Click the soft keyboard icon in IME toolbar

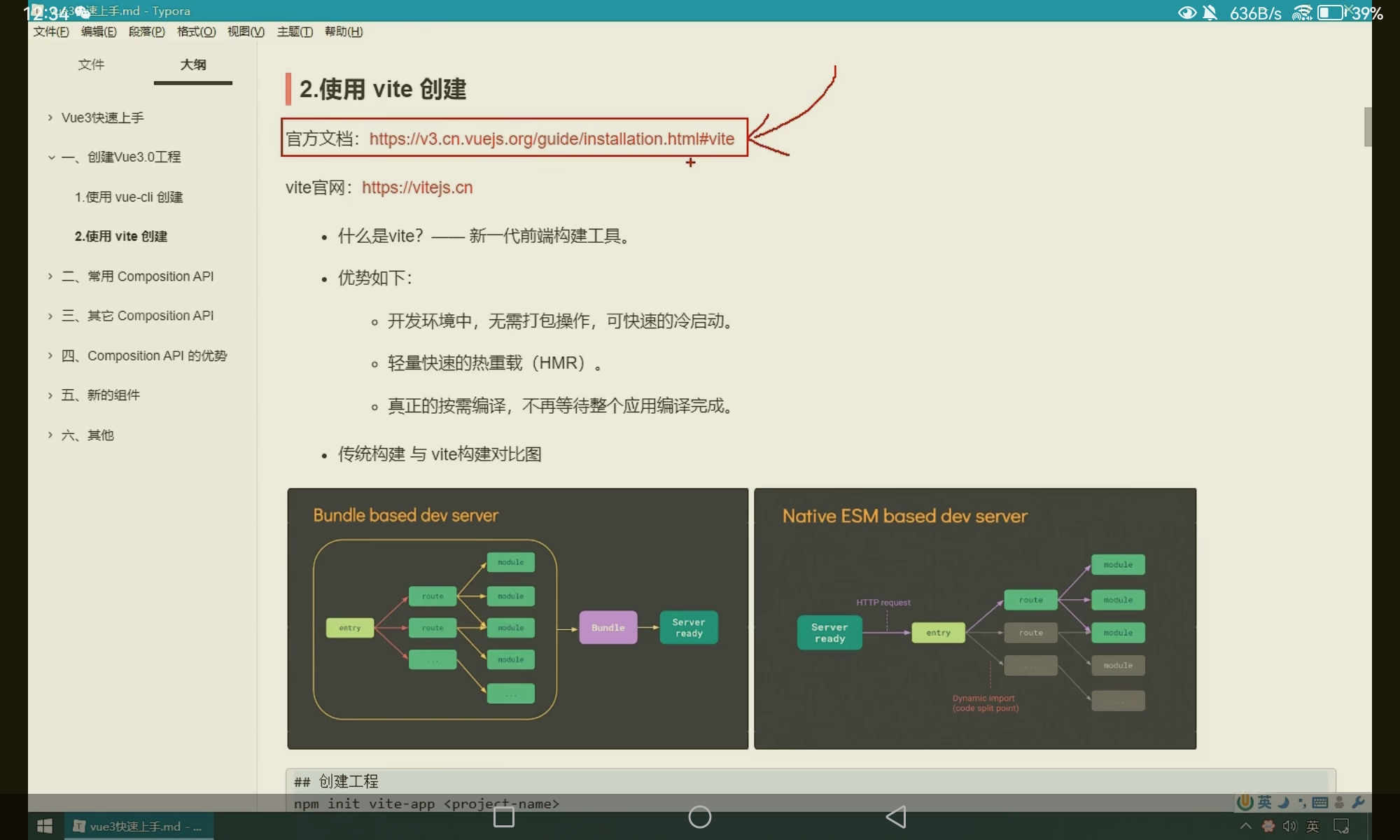[x=1320, y=802]
